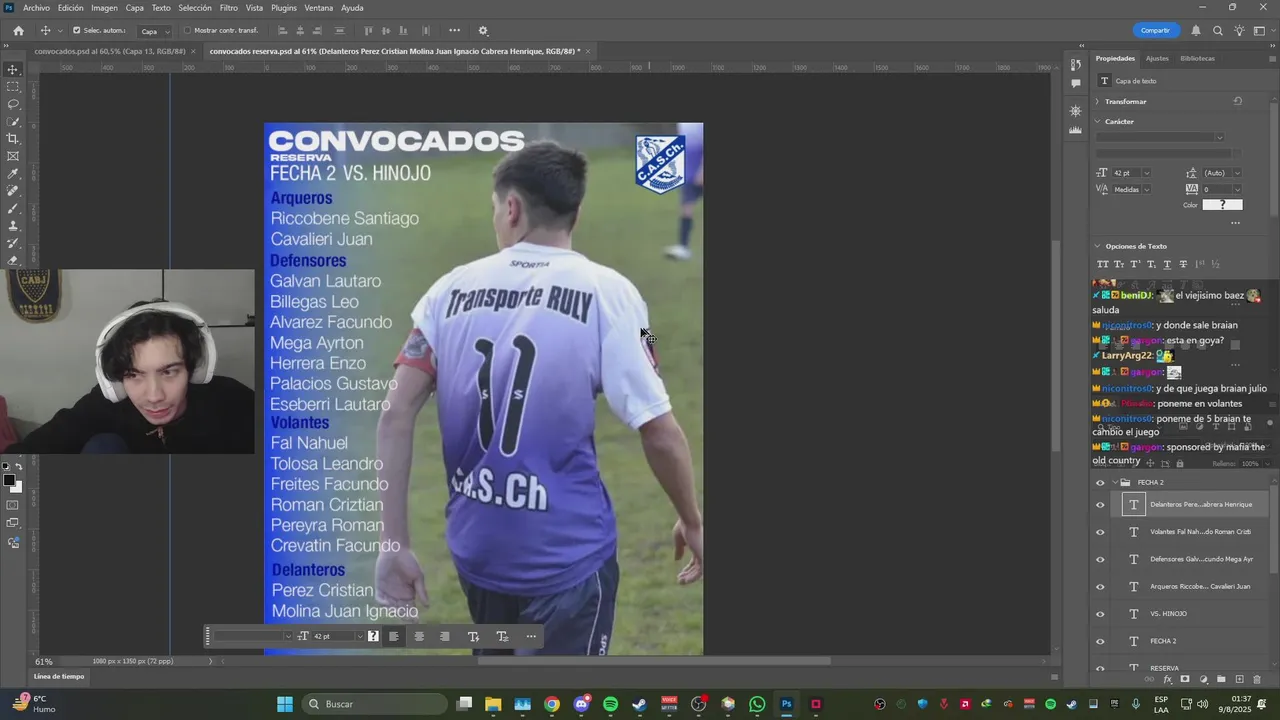Image resolution: width=1280 pixels, height=720 pixels.
Task: Open the options bar settings gear
Action: point(483,31)
